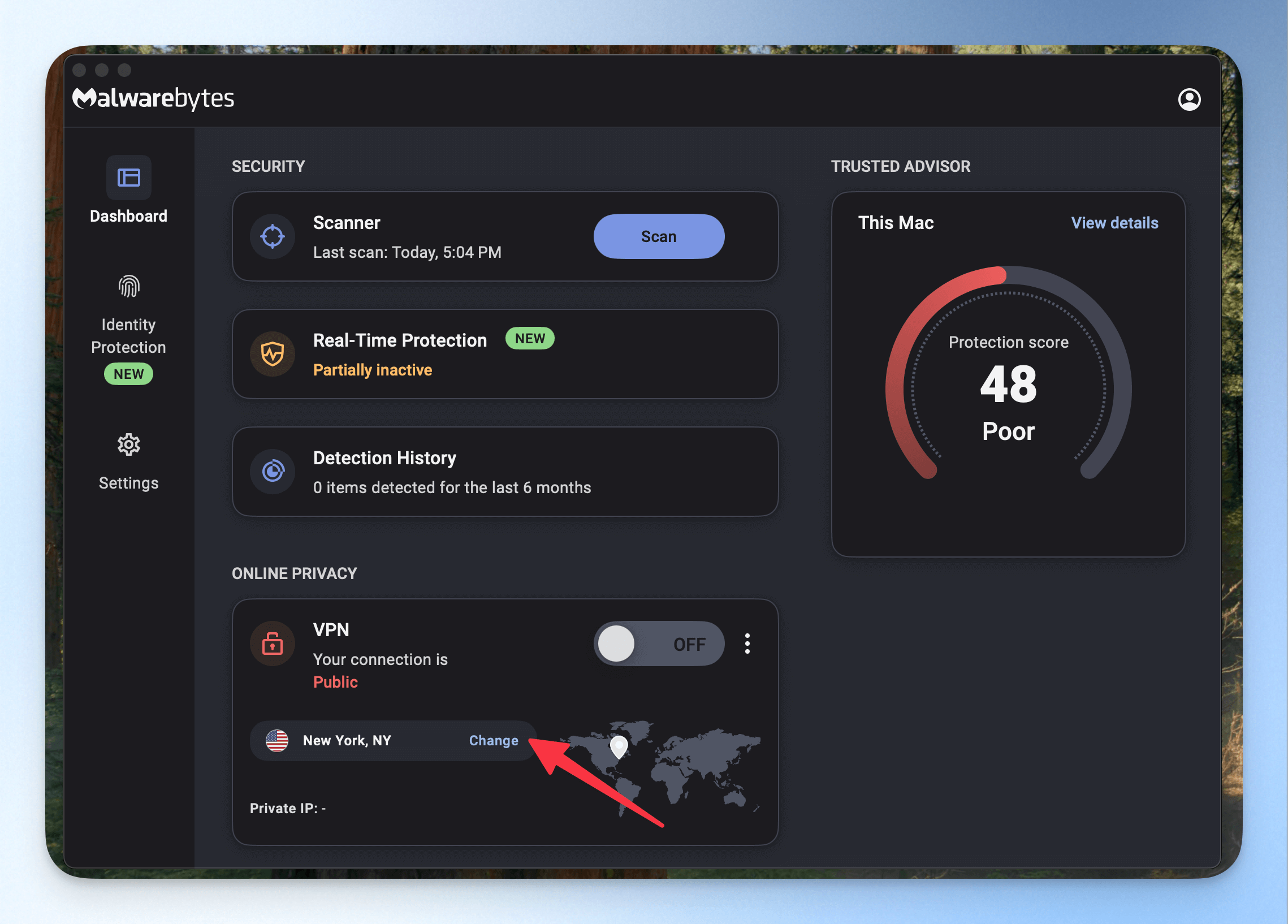1288x924 pixels.
Task: Select the Dashboard sidebar icon
Action: [129, 178]
